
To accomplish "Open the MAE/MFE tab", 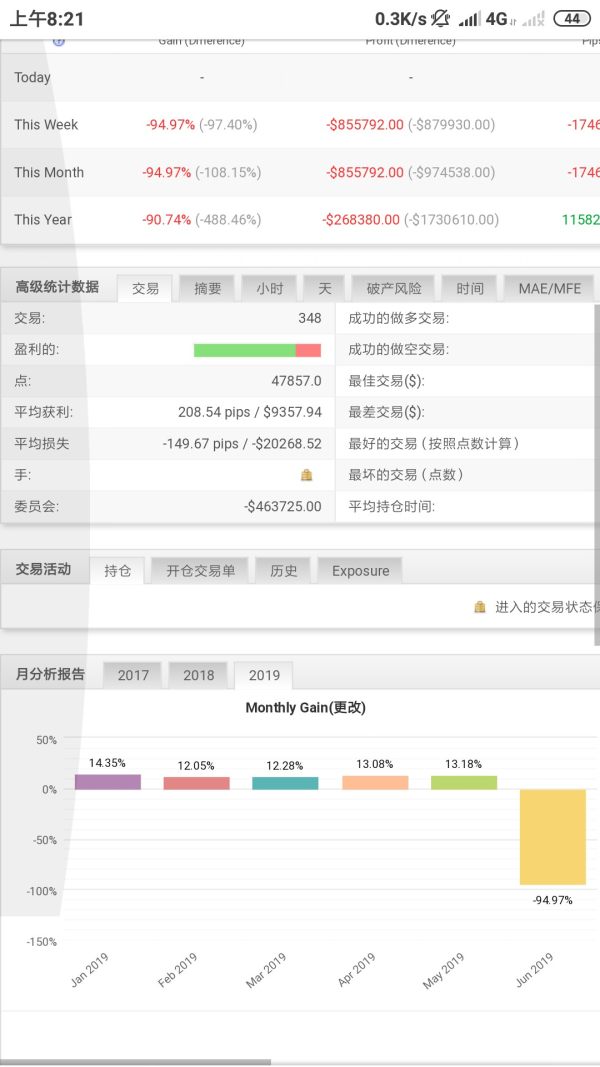I will pos(549,288).
